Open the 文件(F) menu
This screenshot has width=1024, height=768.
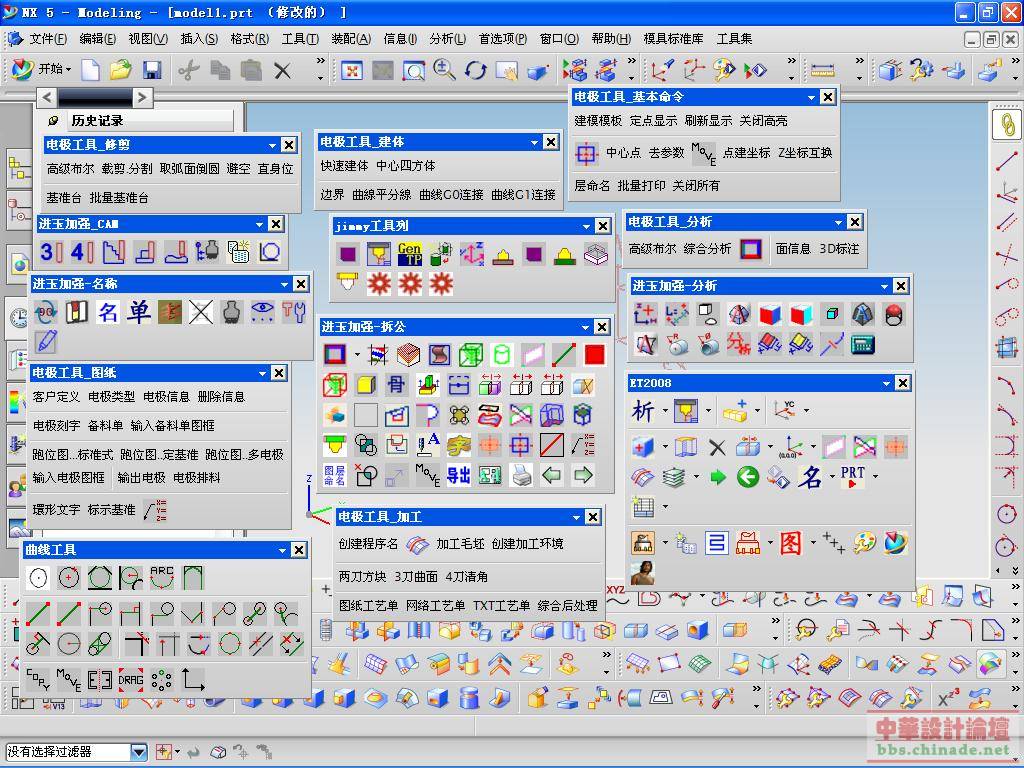tap(48, 39)
